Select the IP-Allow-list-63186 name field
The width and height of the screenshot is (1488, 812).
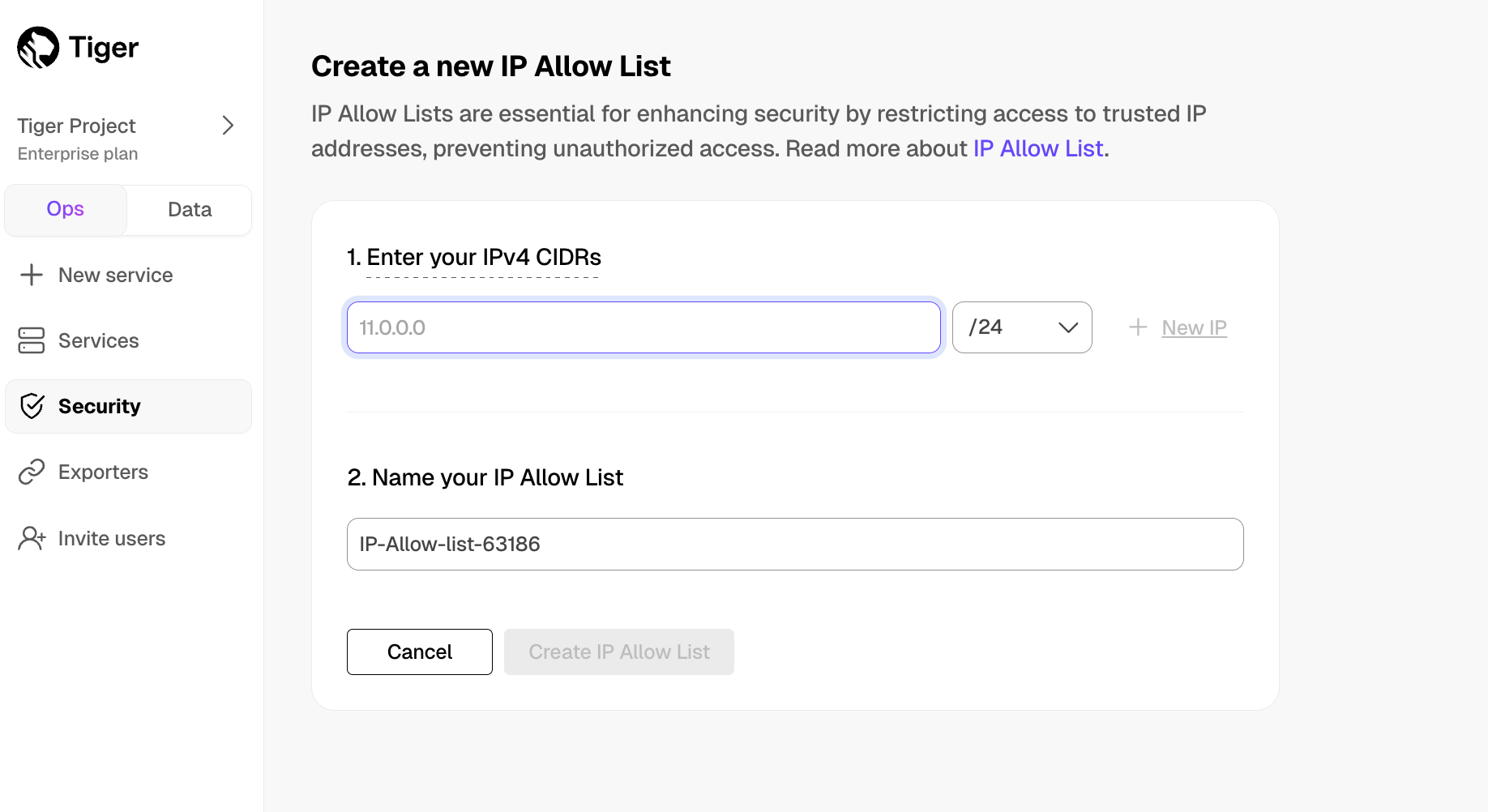[x=794, y=544]
